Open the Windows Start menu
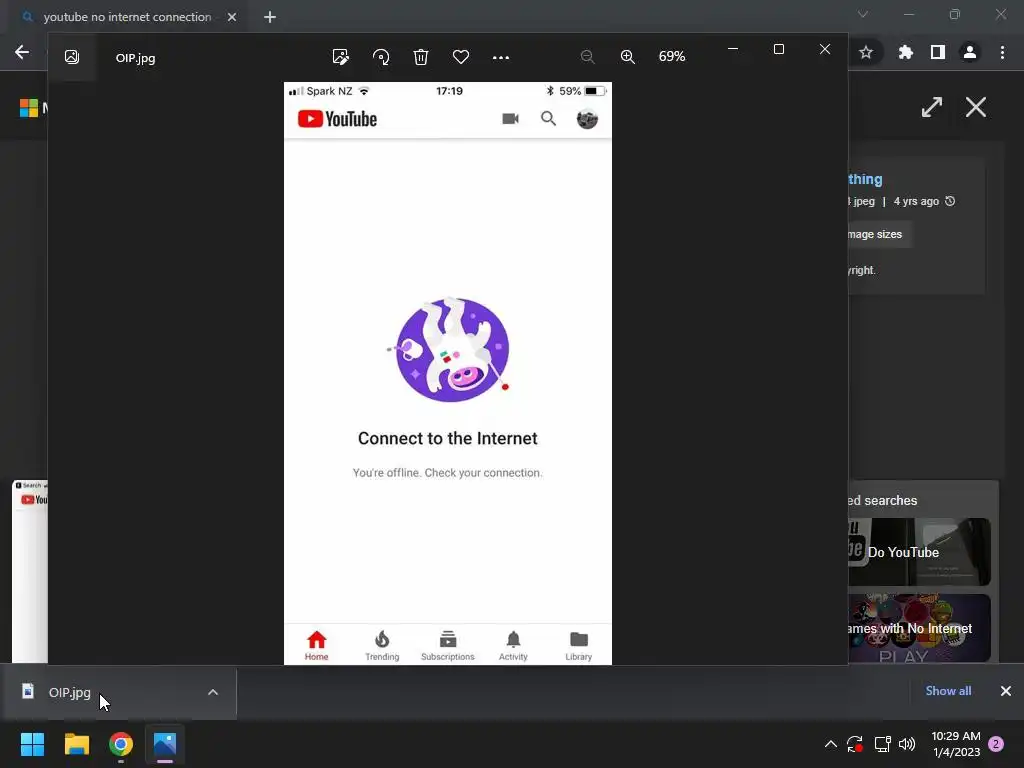The width and height of the screenshot is (1024, 768). pyautogui.click(x=32, y=744)
